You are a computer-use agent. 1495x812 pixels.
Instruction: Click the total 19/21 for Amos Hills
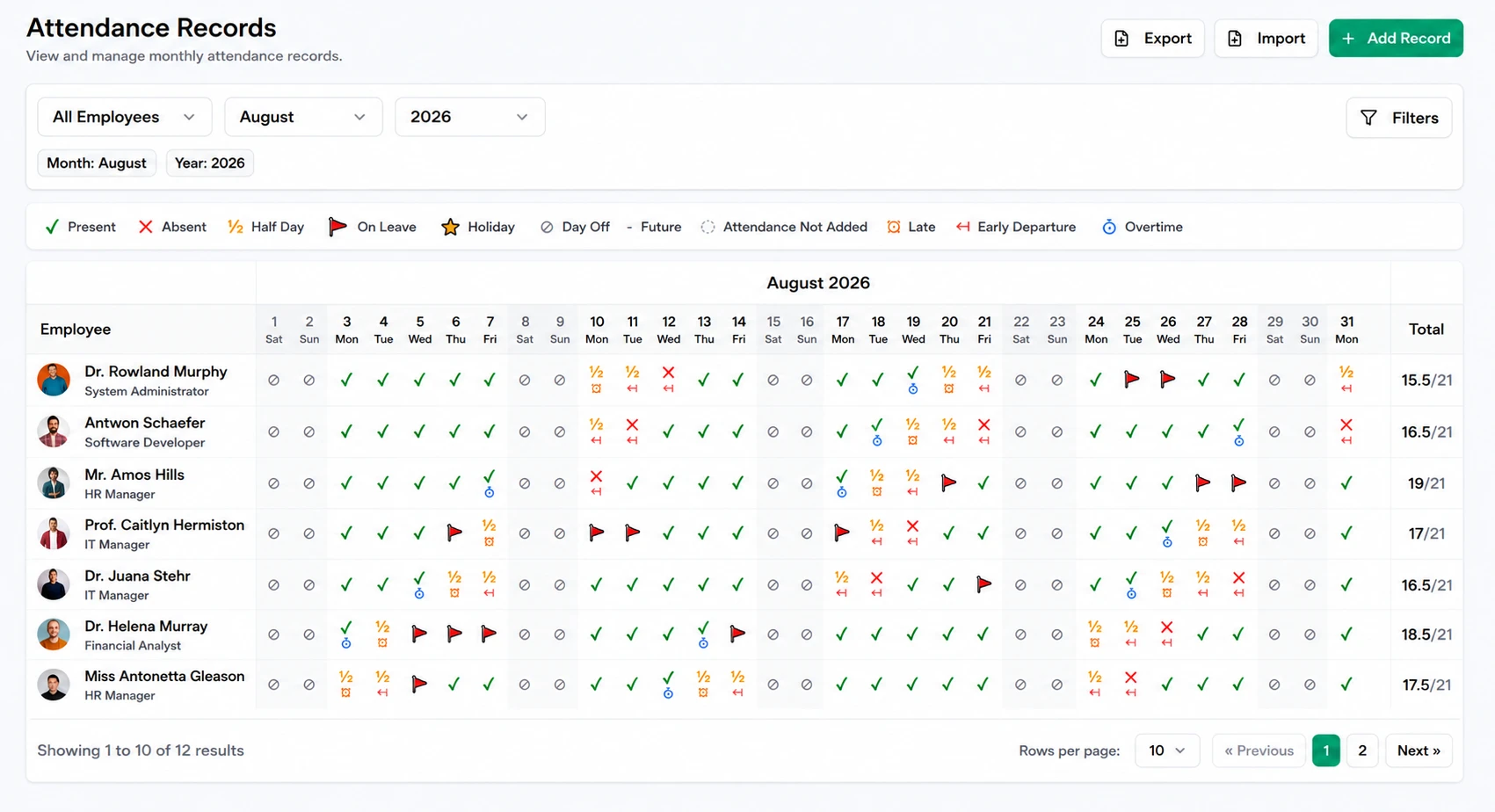click(x=1426, y=482)
